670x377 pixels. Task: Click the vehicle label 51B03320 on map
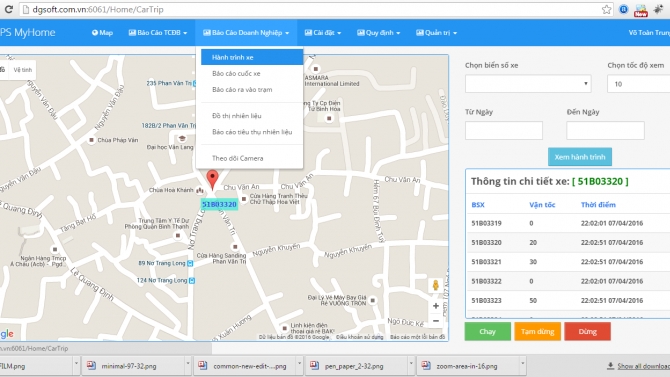[x=219, y=204]
